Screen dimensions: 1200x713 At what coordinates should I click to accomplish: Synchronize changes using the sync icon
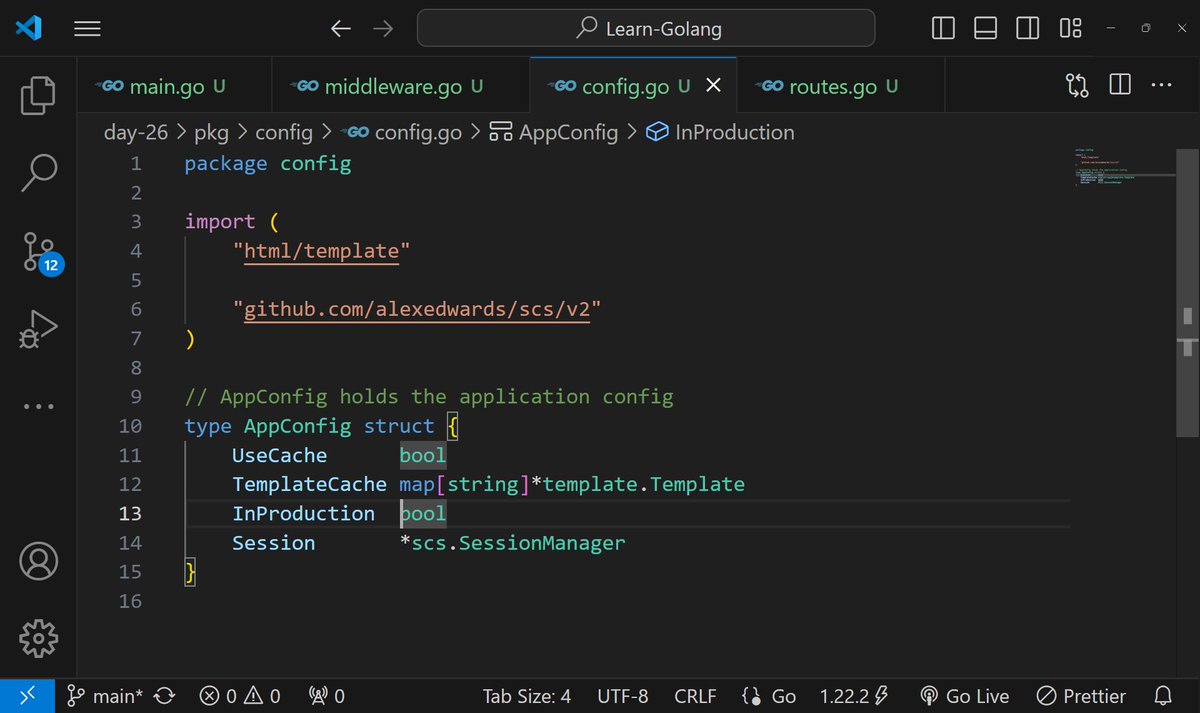(x=166, y=696)
